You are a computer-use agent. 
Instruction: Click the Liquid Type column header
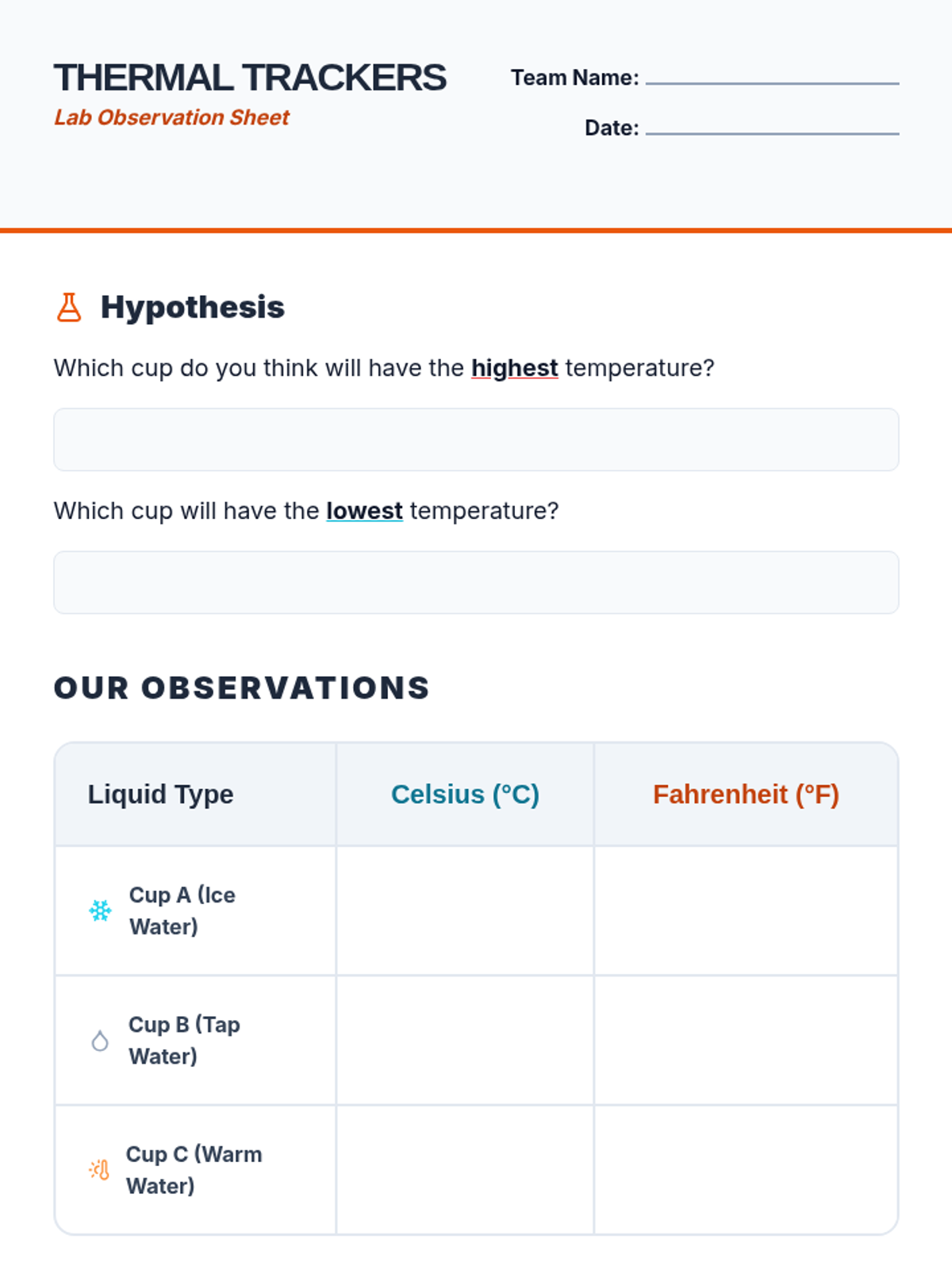tap(161, 795)
